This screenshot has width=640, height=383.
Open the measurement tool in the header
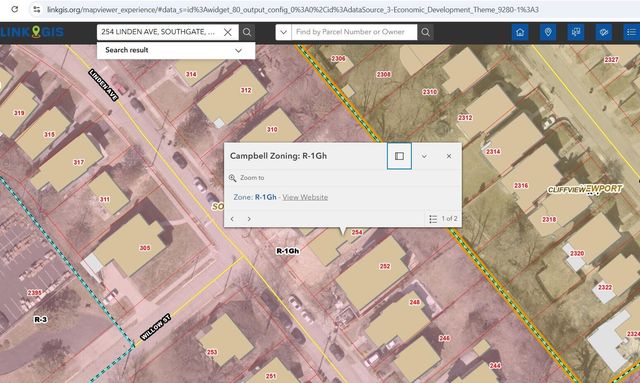pos(603,32)
